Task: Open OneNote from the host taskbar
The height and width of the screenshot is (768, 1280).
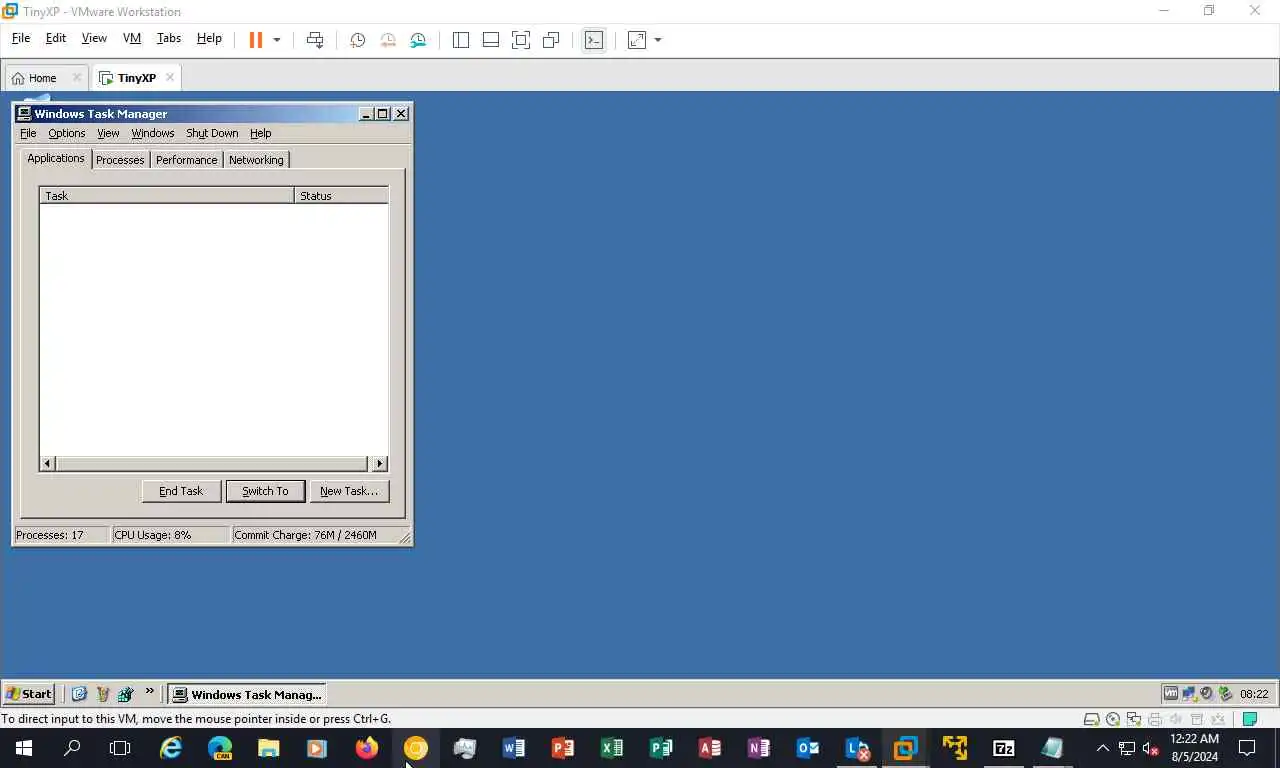Action: [759, 748]
